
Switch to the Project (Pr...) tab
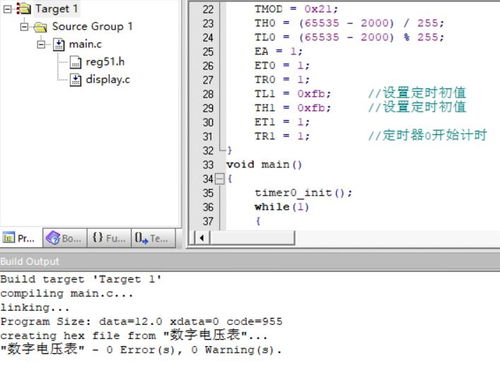tap(21, 238)
